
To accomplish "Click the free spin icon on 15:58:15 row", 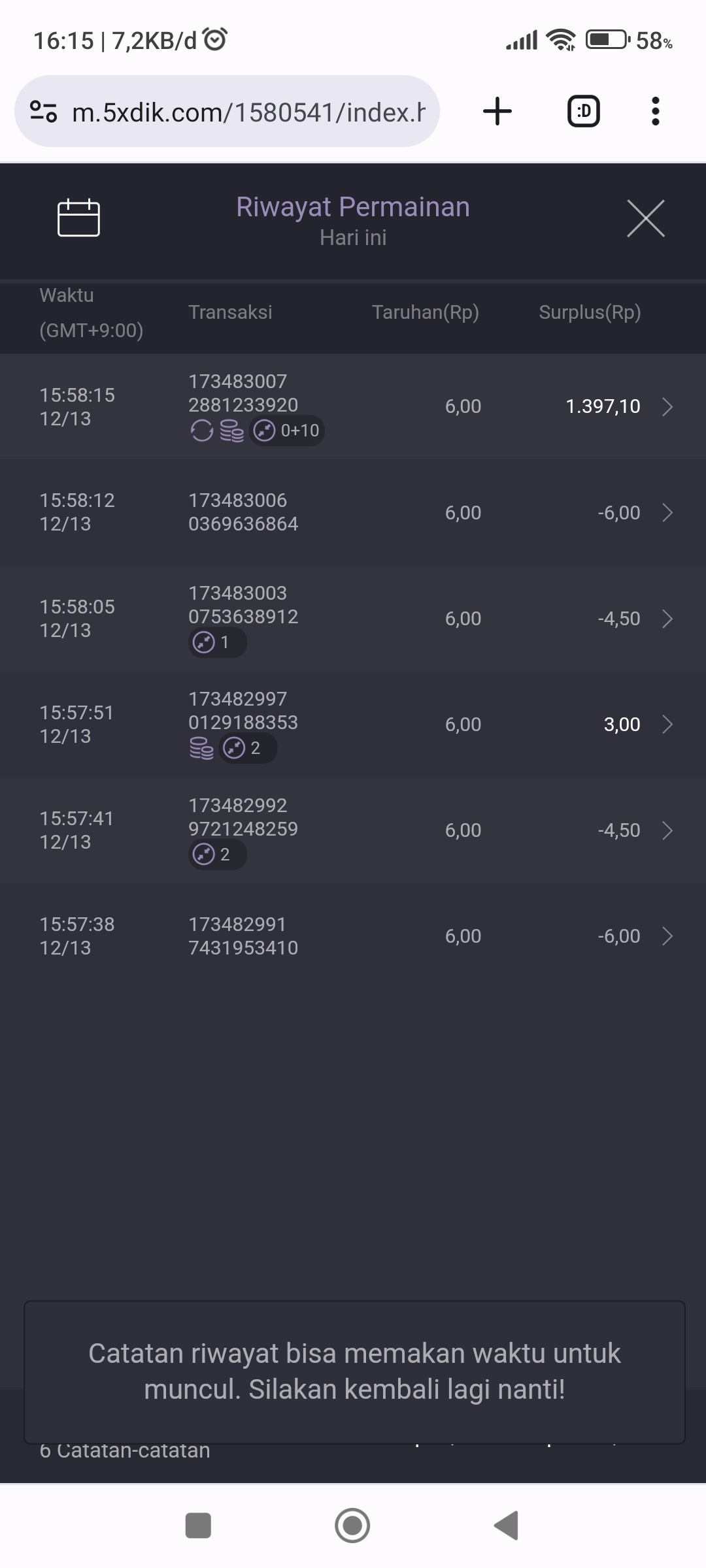I will pyautogui.click(x=201, y=431).
